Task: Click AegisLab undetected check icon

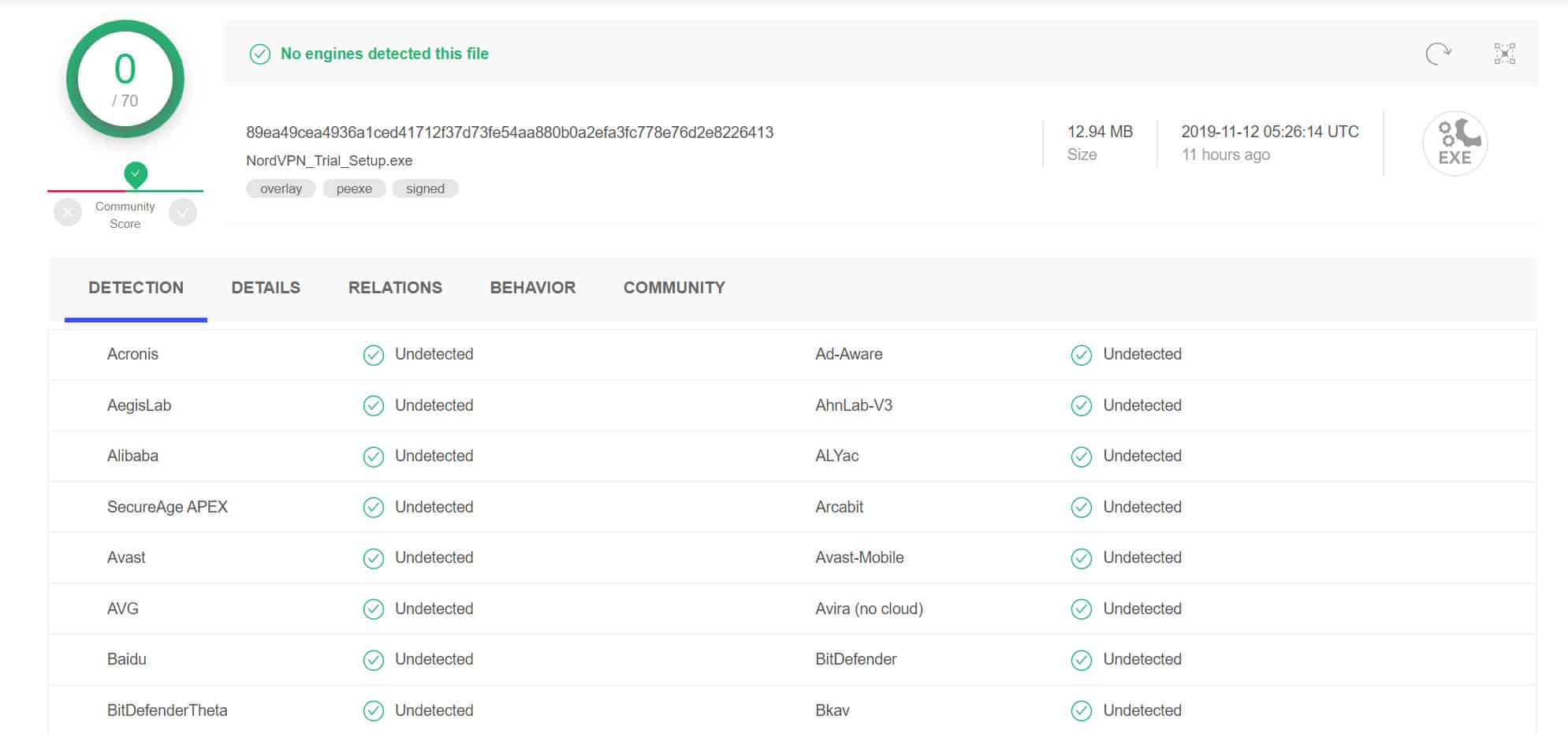Action: [x=373, y=405]
